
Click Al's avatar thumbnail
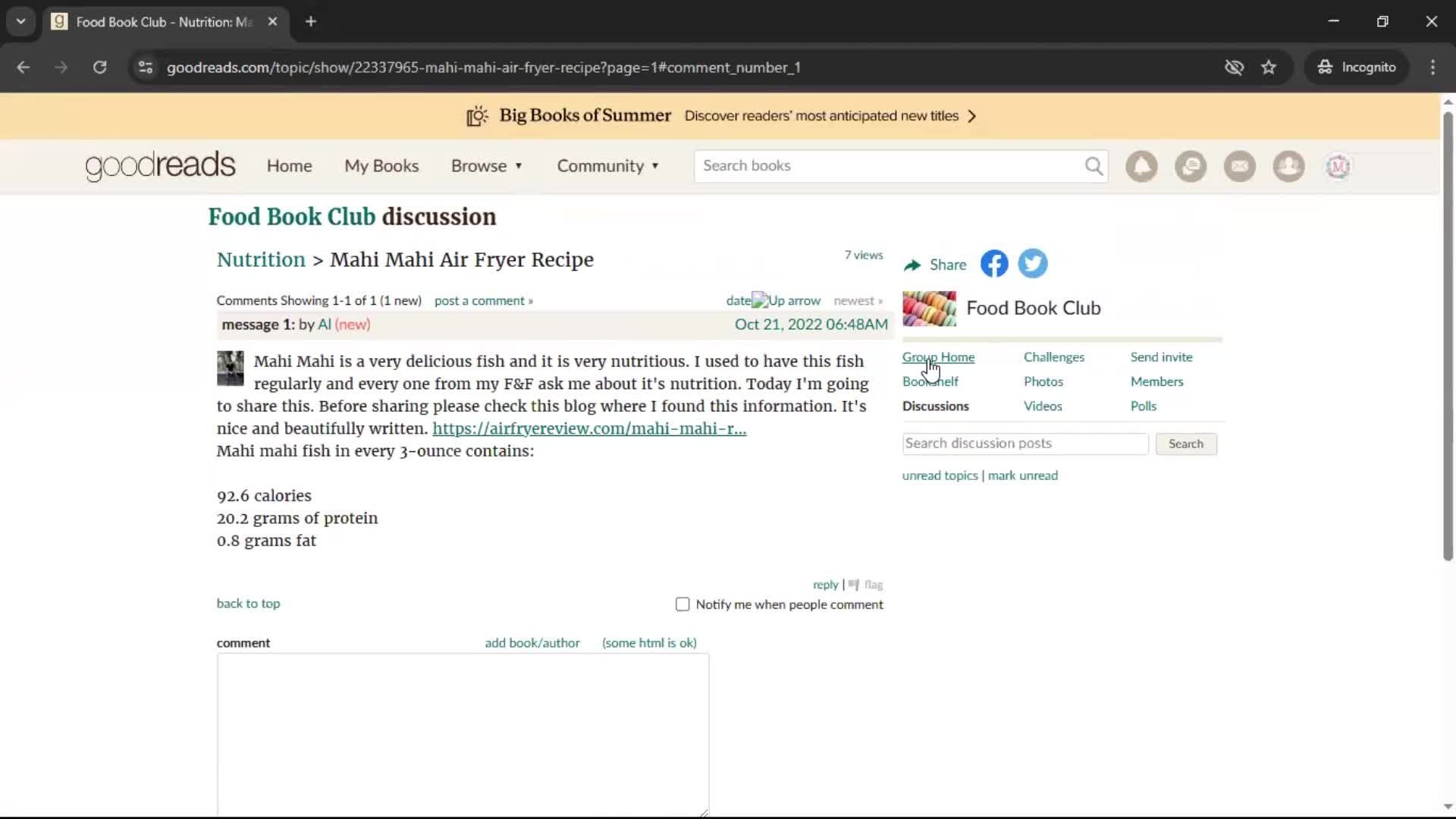click(231, 369)
